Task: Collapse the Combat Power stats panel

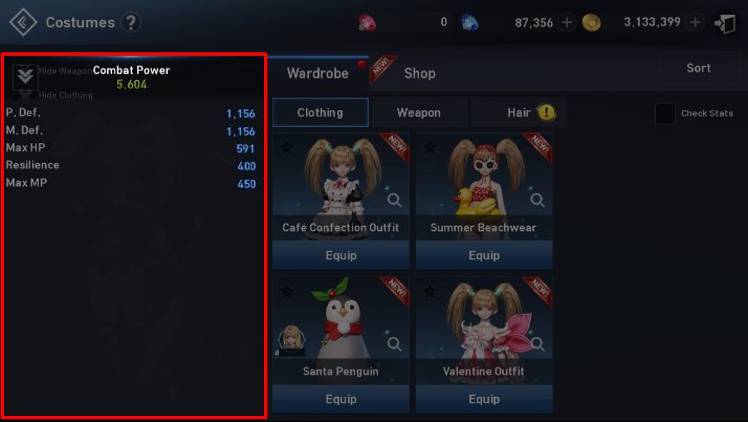Action: pos(25,76)
